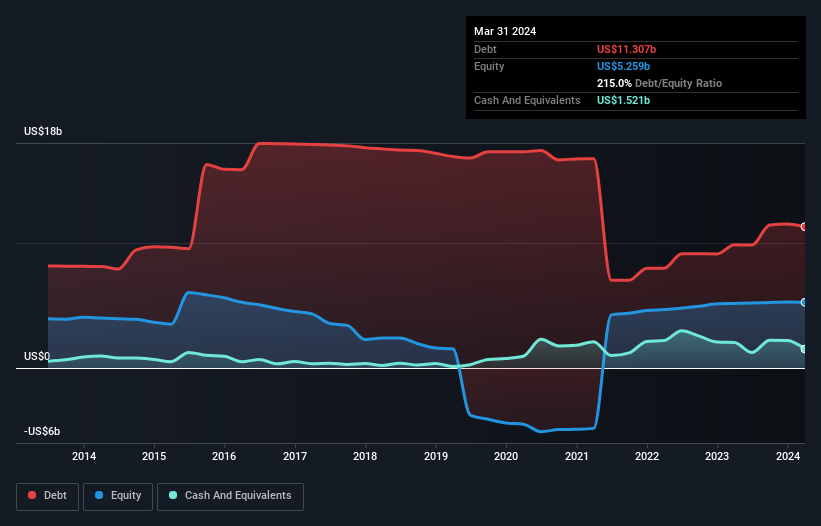This screenshot has width=821, height=526.
Task: Click the US$0 y-axis label
Action: click(37, 356)
